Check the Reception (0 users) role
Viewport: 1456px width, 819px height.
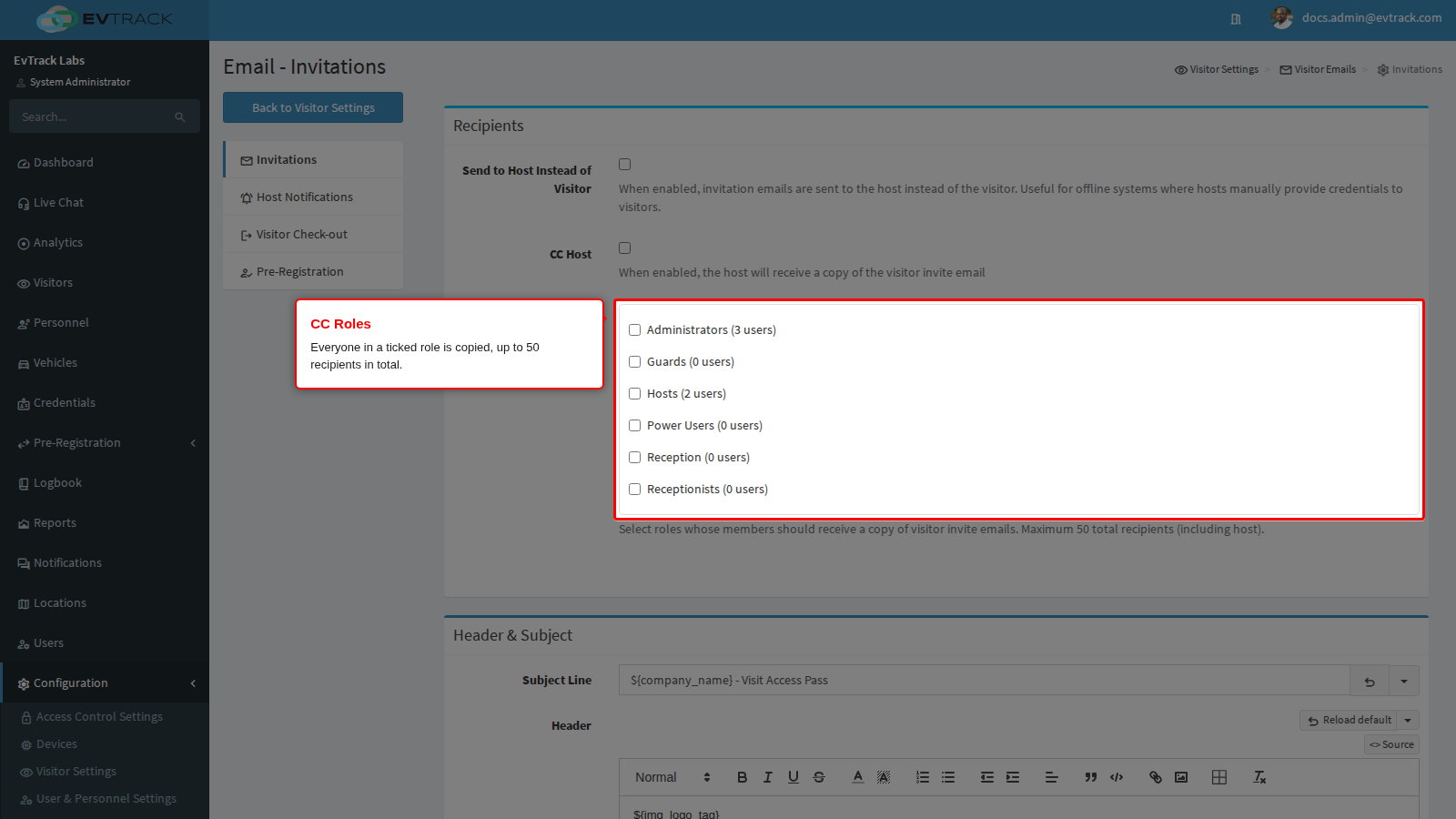point(635,458)
